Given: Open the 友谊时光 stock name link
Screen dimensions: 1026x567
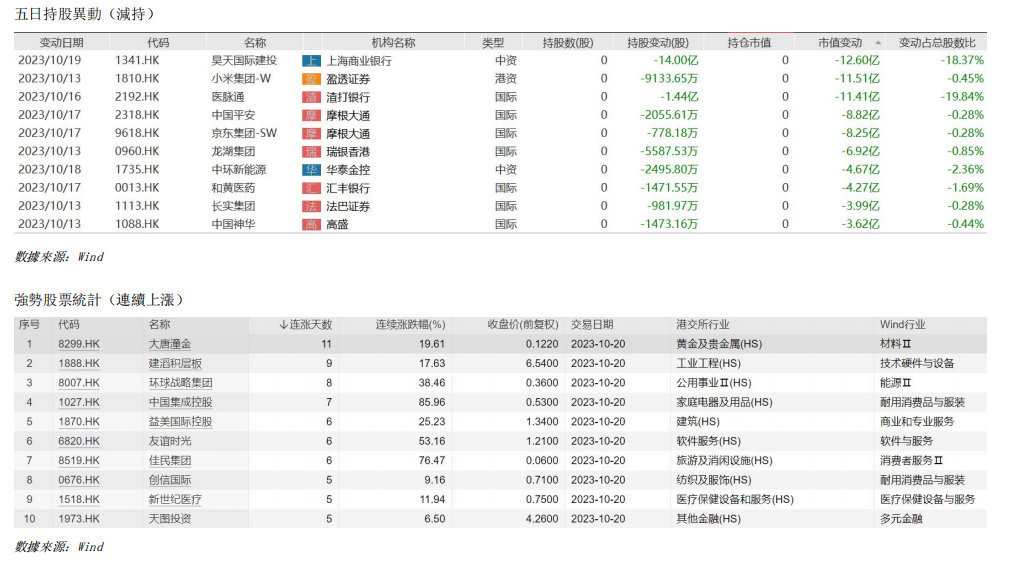Looking at the screenshot, I should (169, 441).
